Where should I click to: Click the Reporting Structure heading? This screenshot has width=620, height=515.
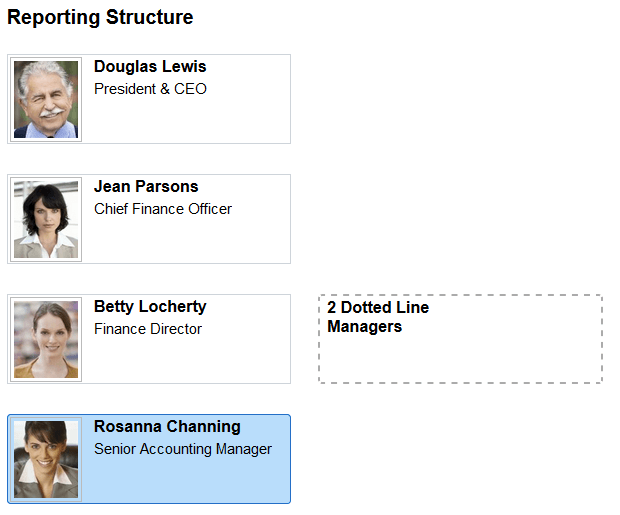coord(100,18)
